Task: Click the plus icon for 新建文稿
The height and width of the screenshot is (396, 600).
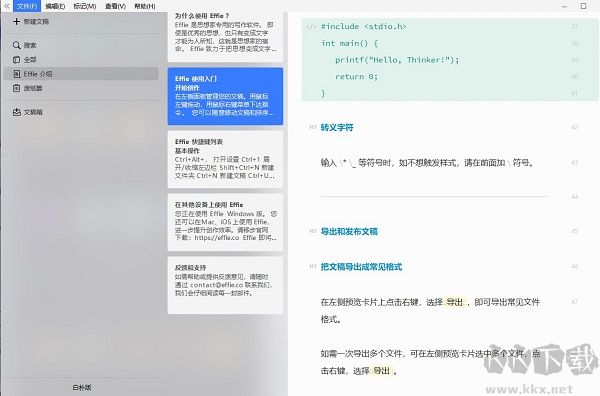Action: point(16,21)
